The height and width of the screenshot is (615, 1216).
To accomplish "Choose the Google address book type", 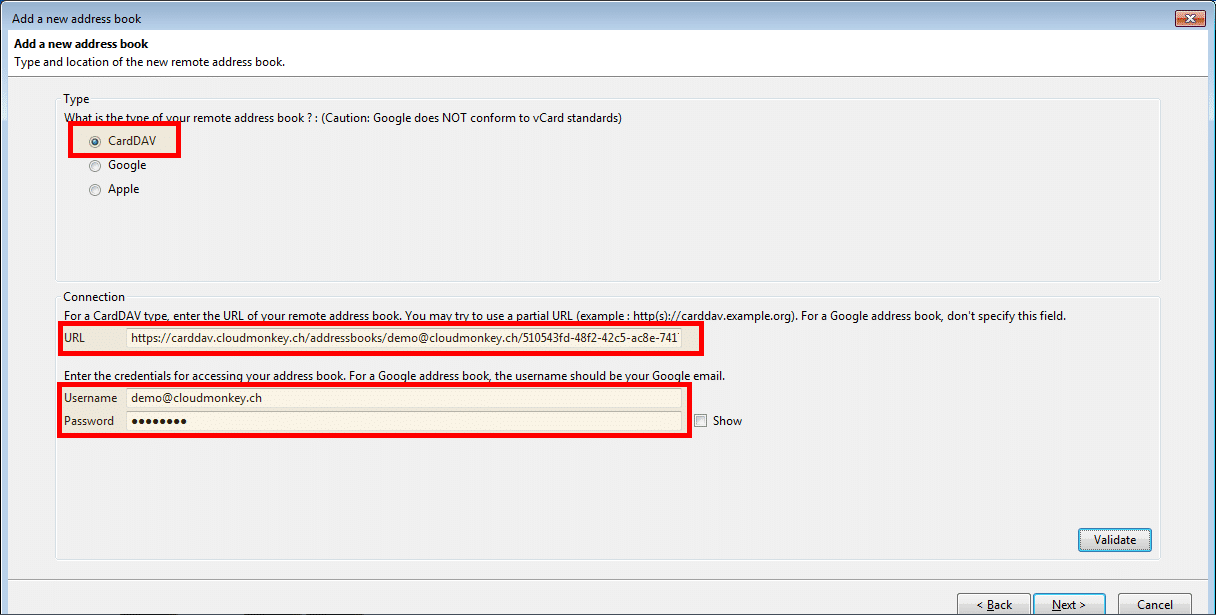I will 96,166.
